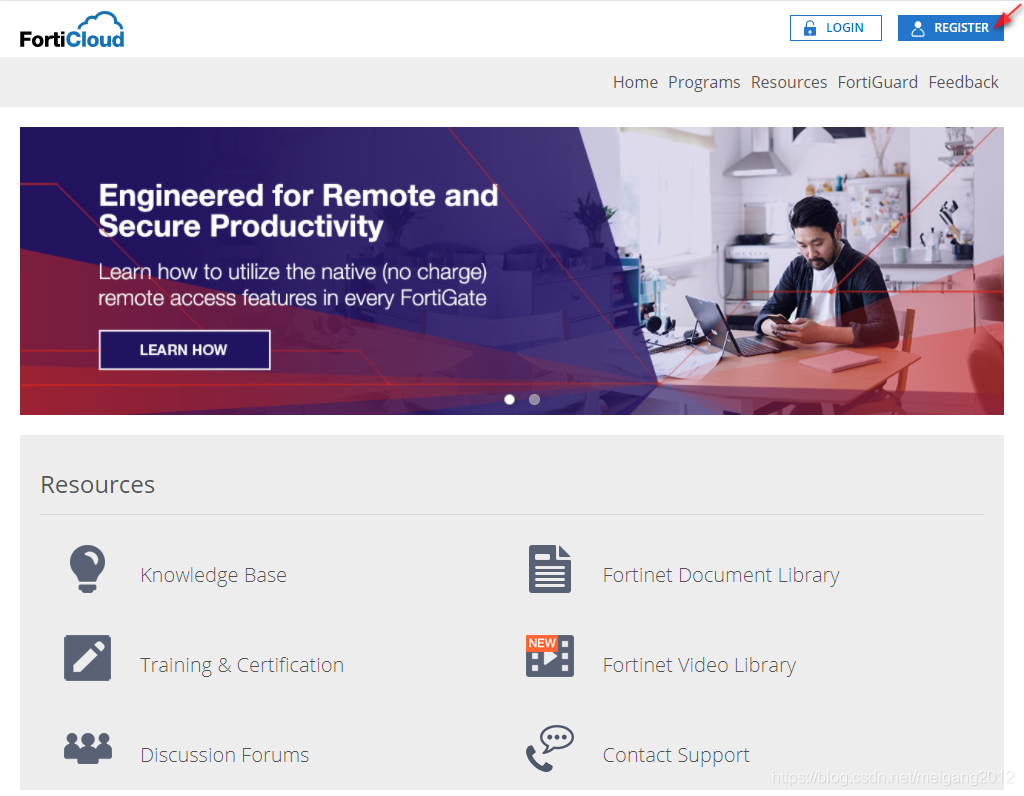The image size is (1024, 796).
Task: Open the Knowledge Base link
Action: [x=213, y=575]
